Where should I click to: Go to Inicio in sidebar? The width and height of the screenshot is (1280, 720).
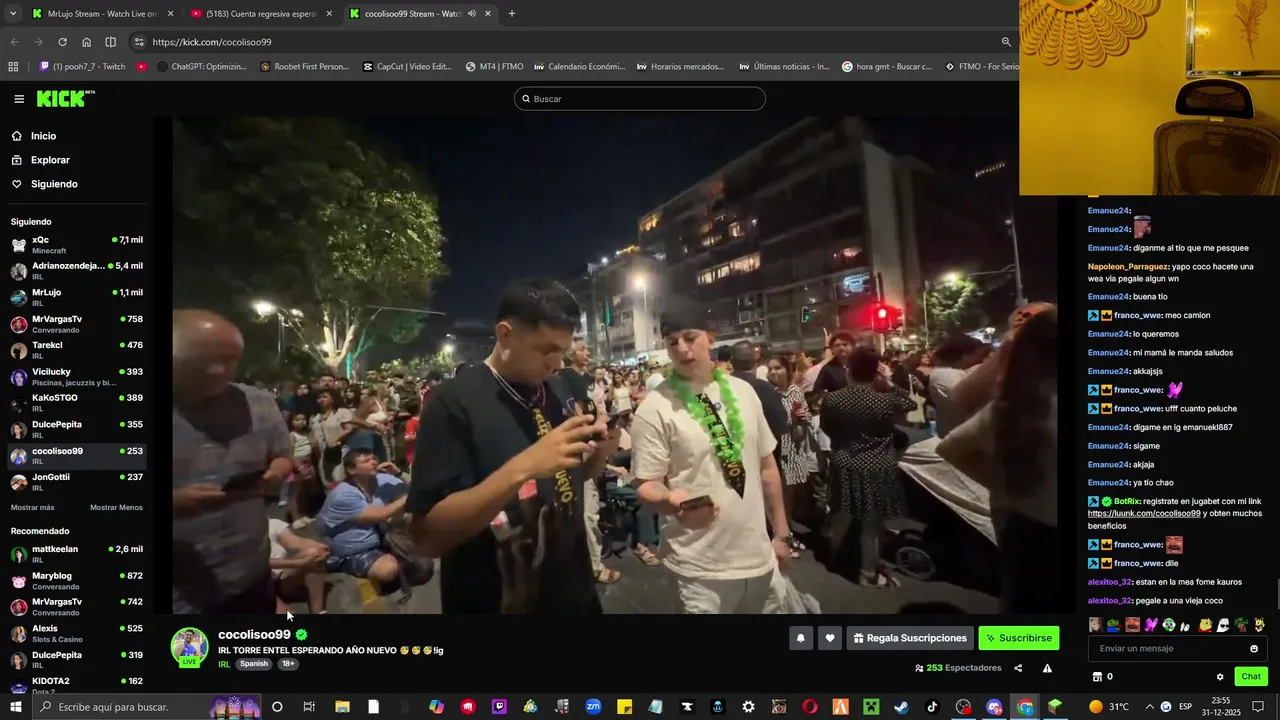click(43, 136)
